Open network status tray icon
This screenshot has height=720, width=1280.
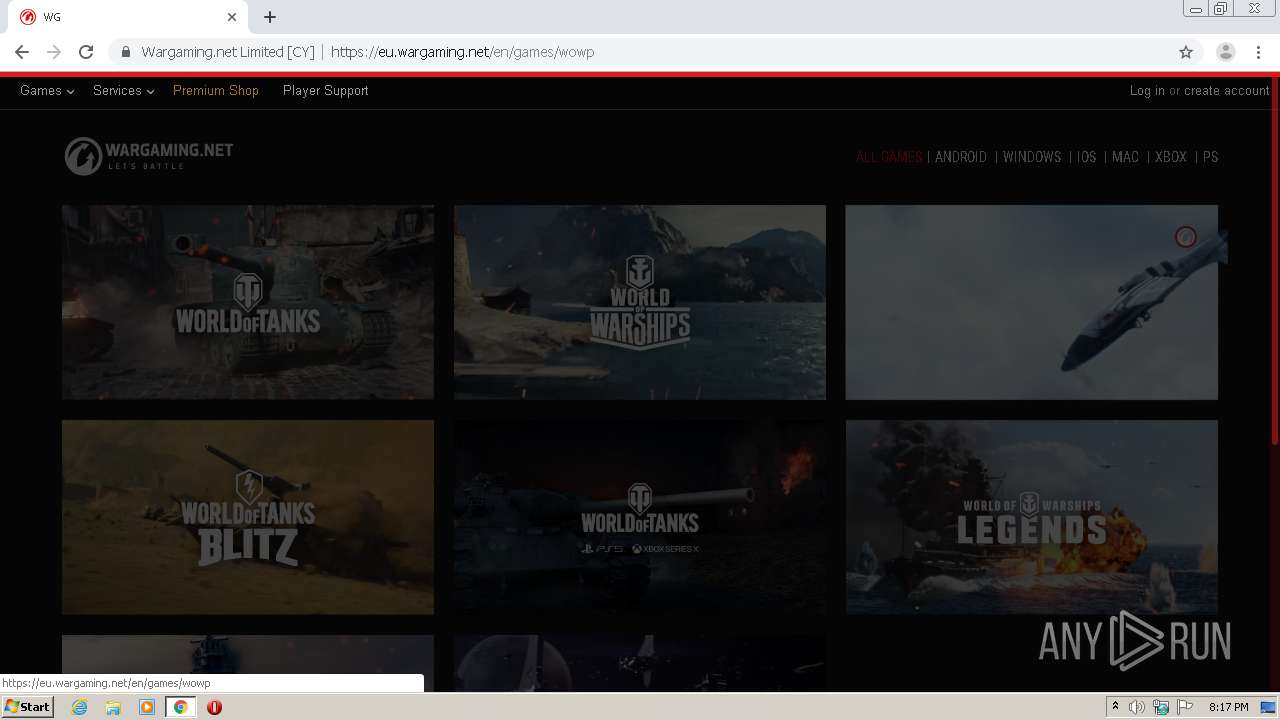coord(1161,707)
